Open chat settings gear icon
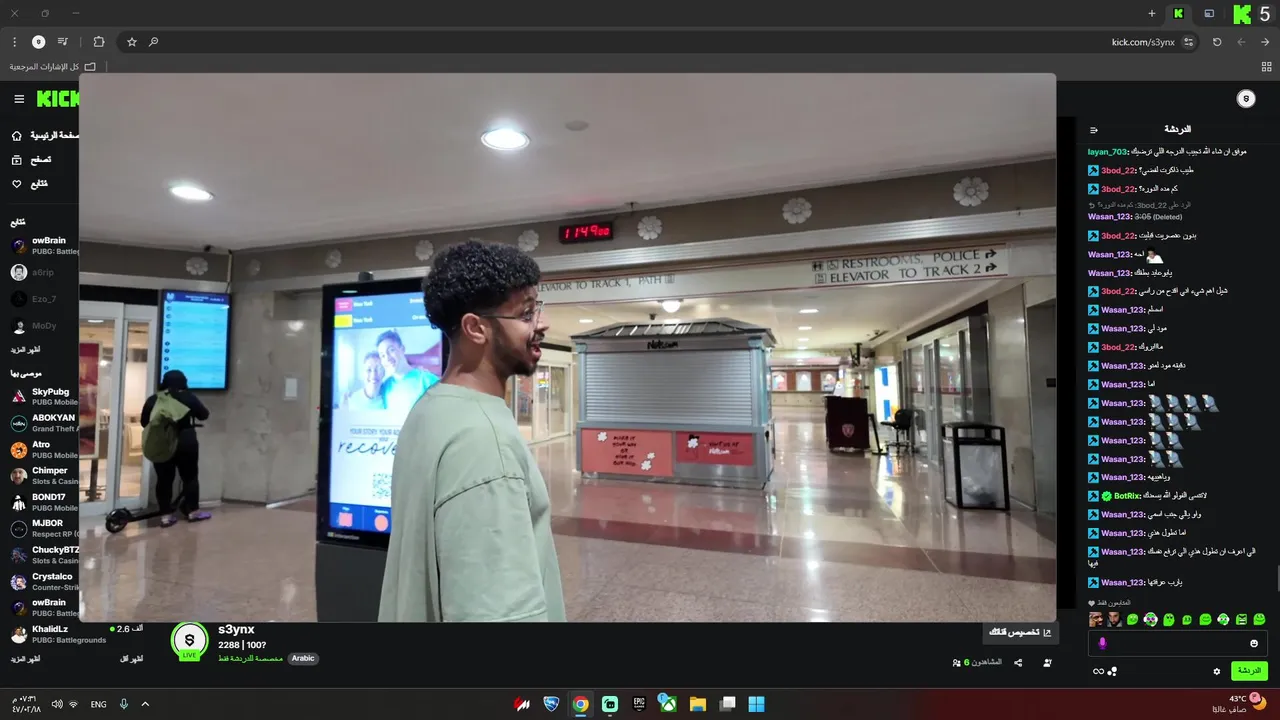The height and width of the screenshot is (720, 1280). pyautogui.click(x=1217, y=671)
